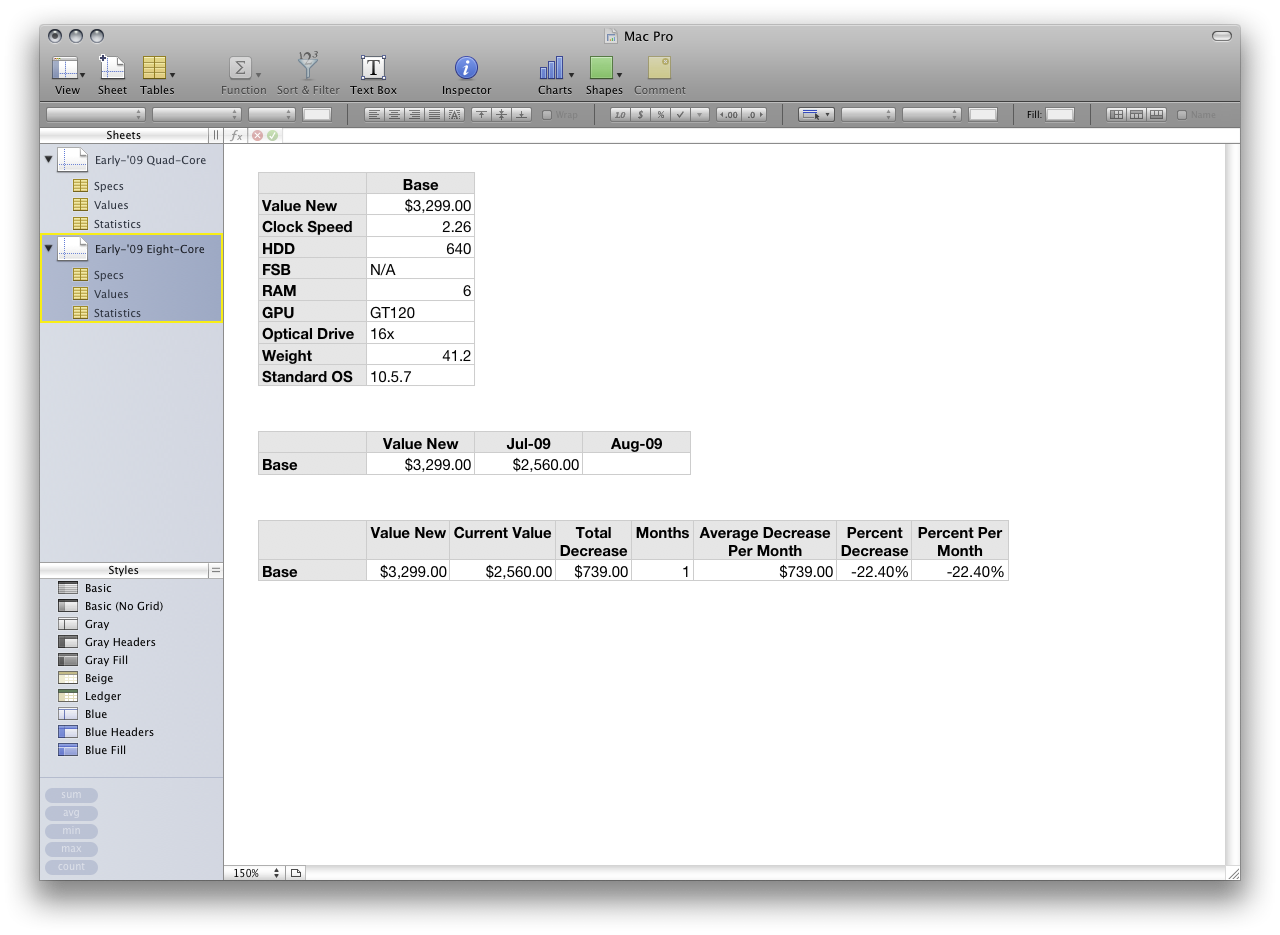1280x935 pixels.
Task: Apply auto-align text button
Action: [454, 115]
